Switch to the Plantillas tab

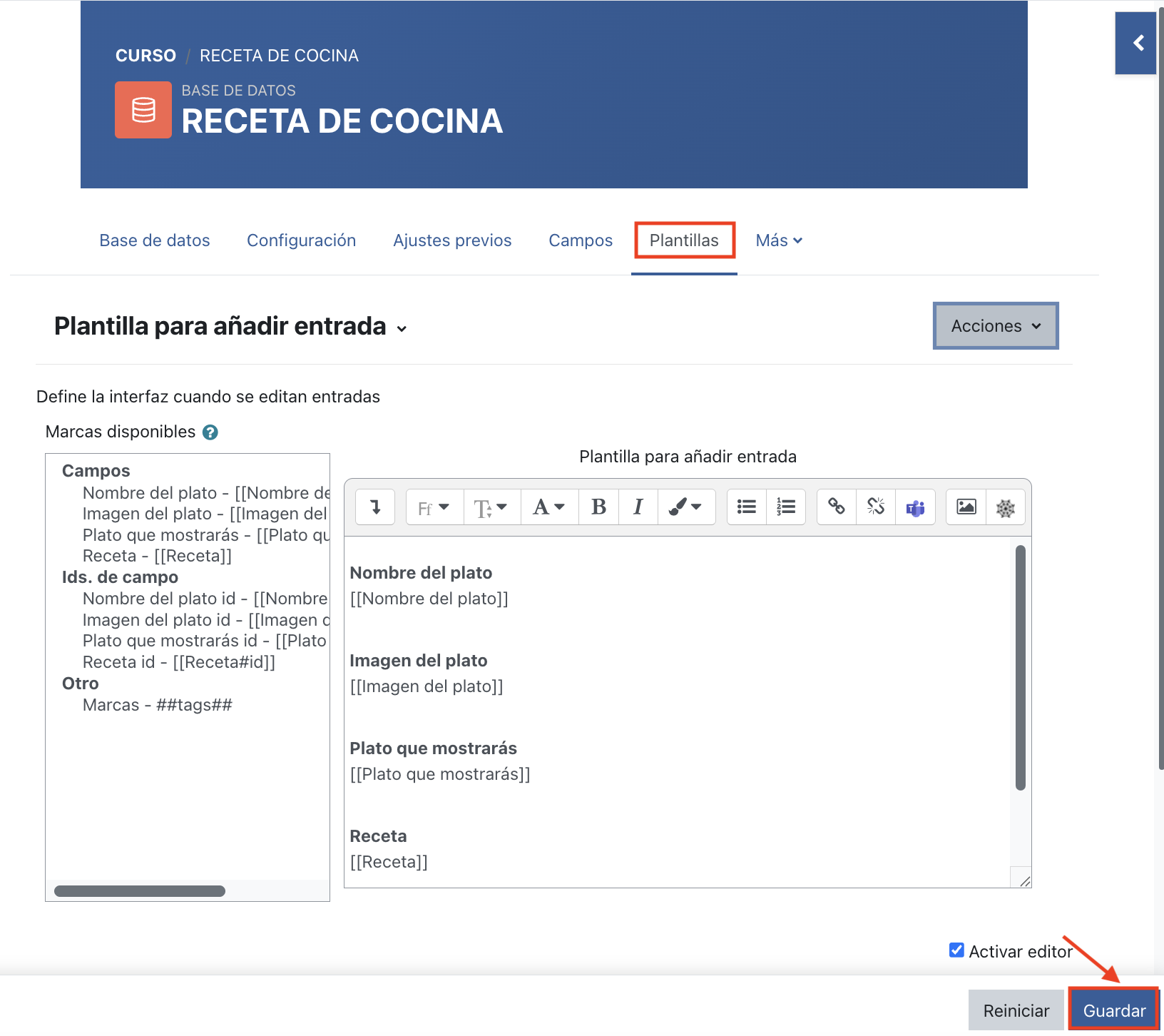point(684,240)
